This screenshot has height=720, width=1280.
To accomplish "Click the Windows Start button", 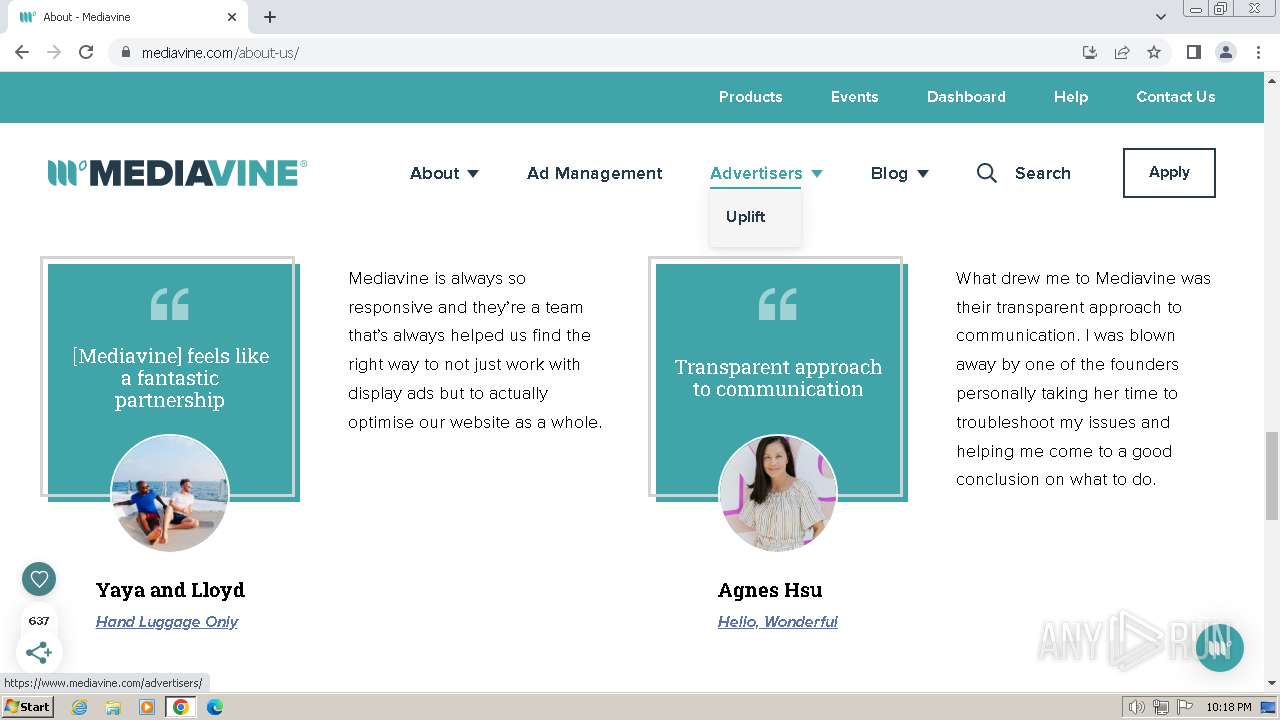I will (28, 707).
